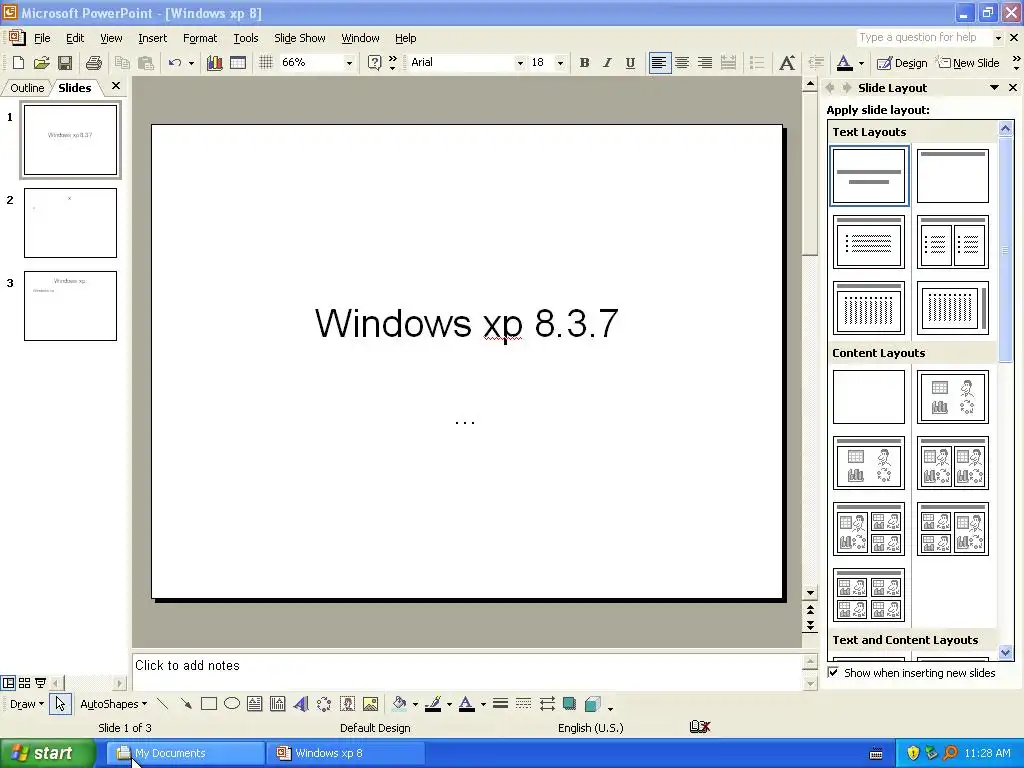Apply the Title Only text layout

tap(952, 176)
